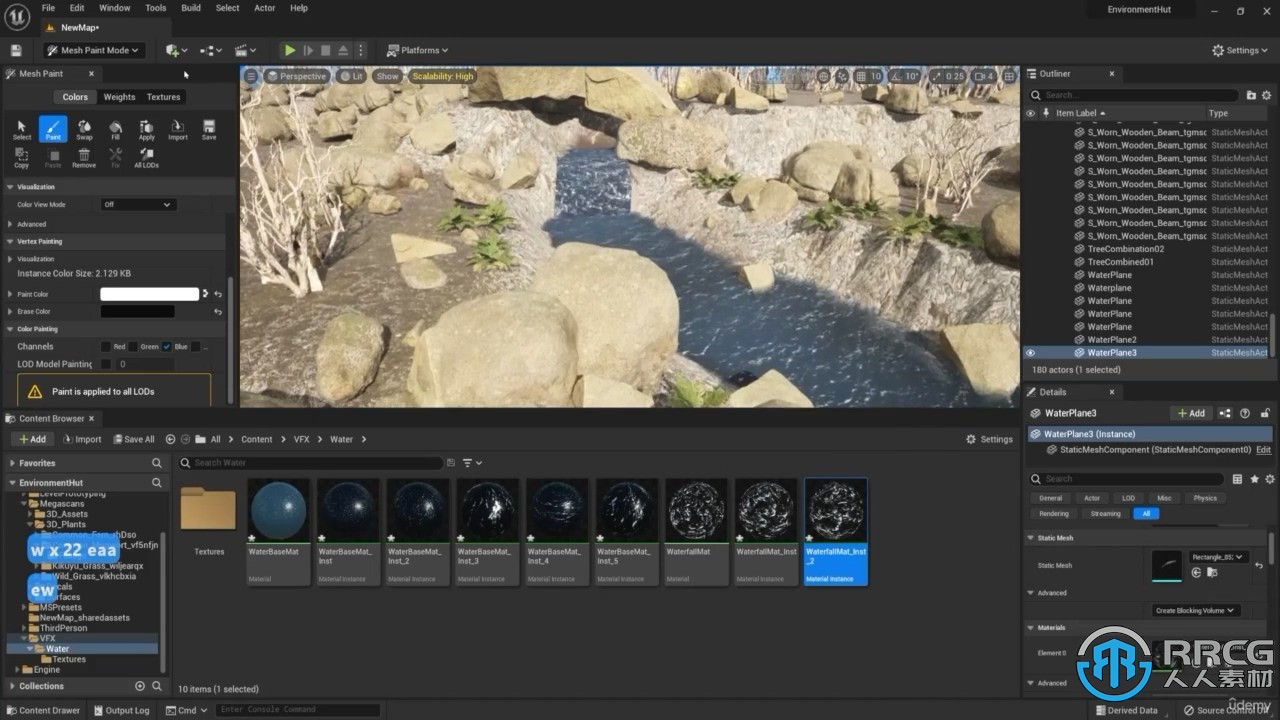1280x720 pixels.
Task: Click the Fill tool icon
Action: pos(115,129)
